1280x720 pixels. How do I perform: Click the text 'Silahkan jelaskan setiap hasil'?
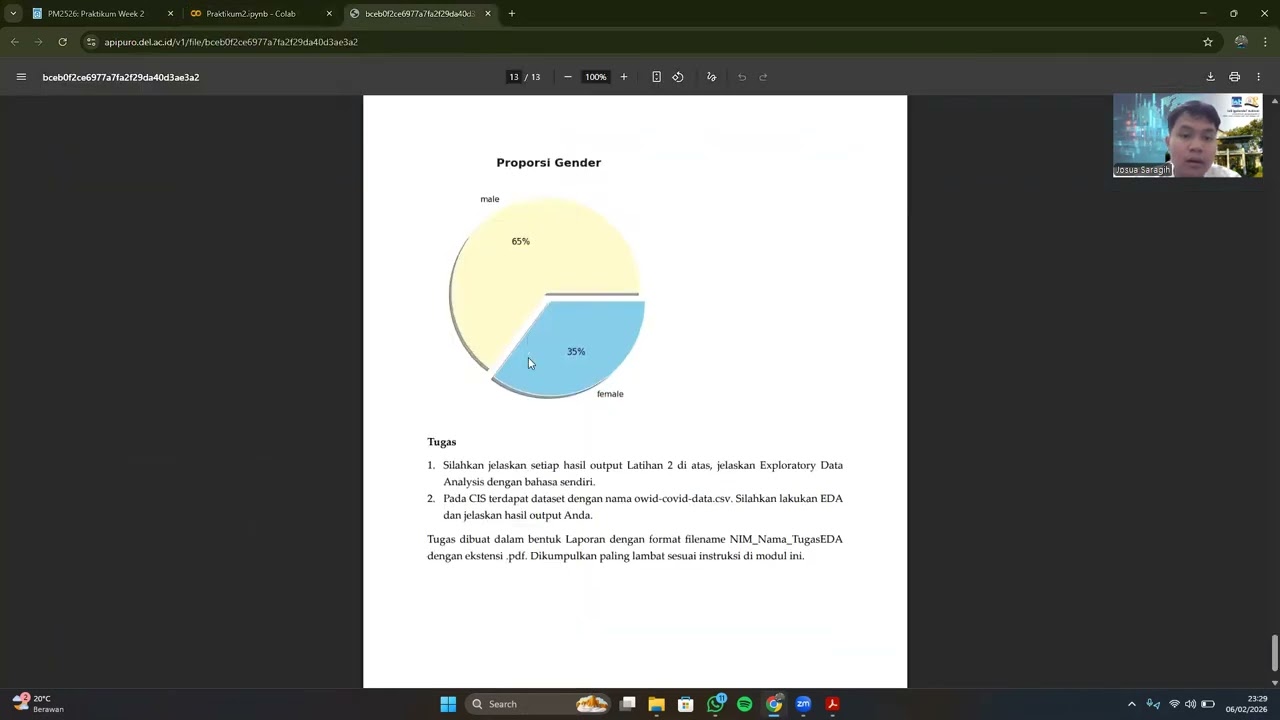[x=514, y=465]
